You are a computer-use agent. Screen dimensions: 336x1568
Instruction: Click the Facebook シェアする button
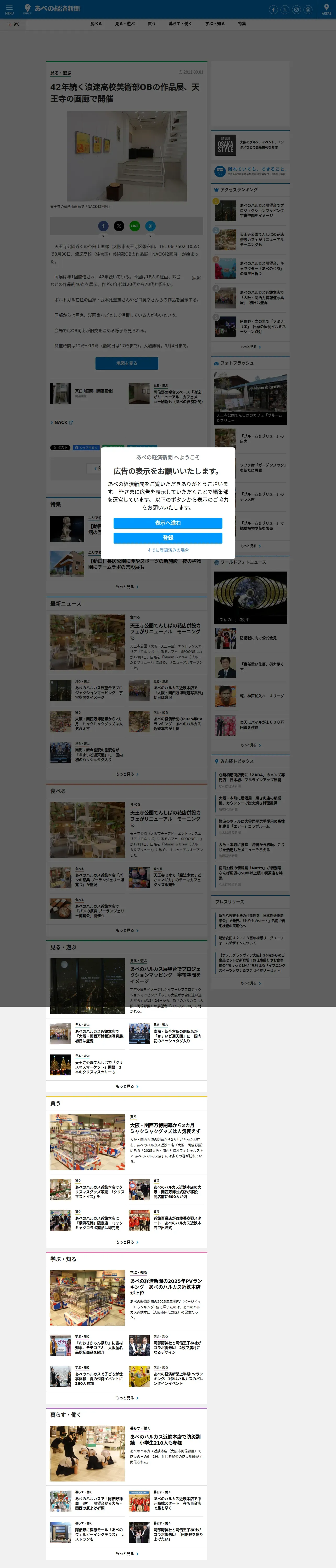click(86, 447)
